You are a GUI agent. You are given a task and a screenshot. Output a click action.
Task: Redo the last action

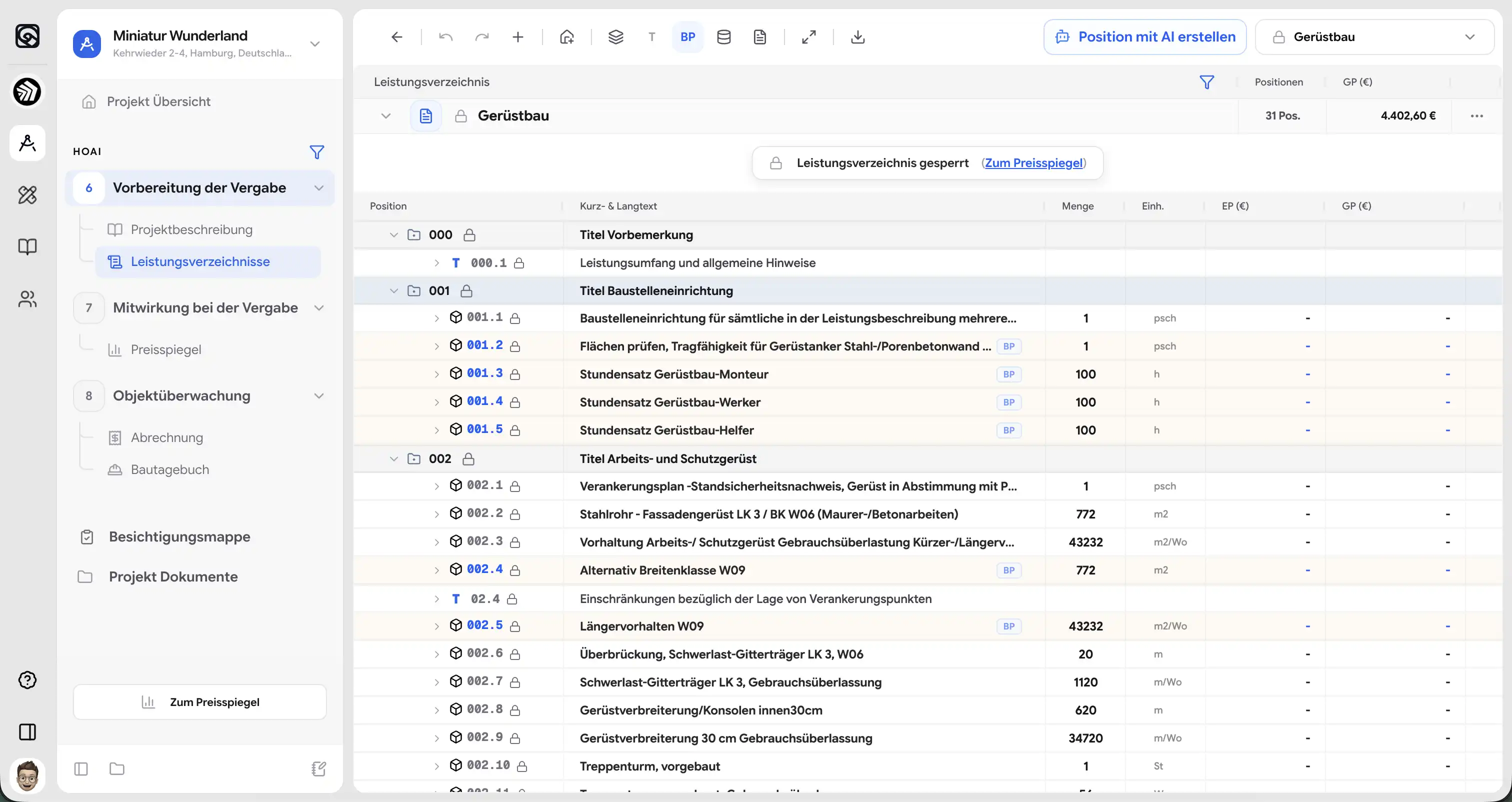pyautogui.click(x=482, y=37)
